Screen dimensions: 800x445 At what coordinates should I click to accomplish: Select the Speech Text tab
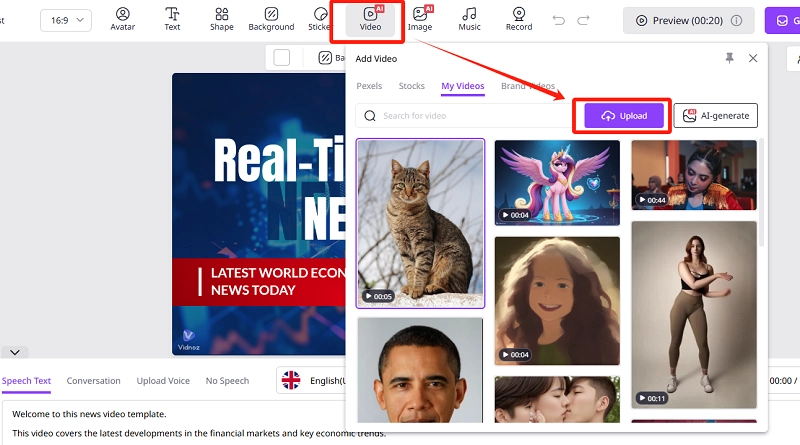coord(26,381)
